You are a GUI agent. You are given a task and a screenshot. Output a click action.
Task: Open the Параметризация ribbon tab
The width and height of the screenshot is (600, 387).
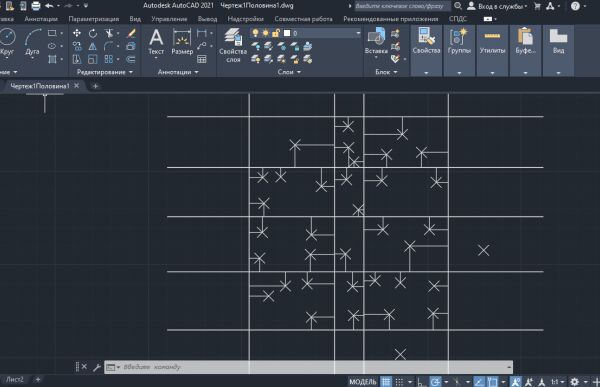click(94, 19)
